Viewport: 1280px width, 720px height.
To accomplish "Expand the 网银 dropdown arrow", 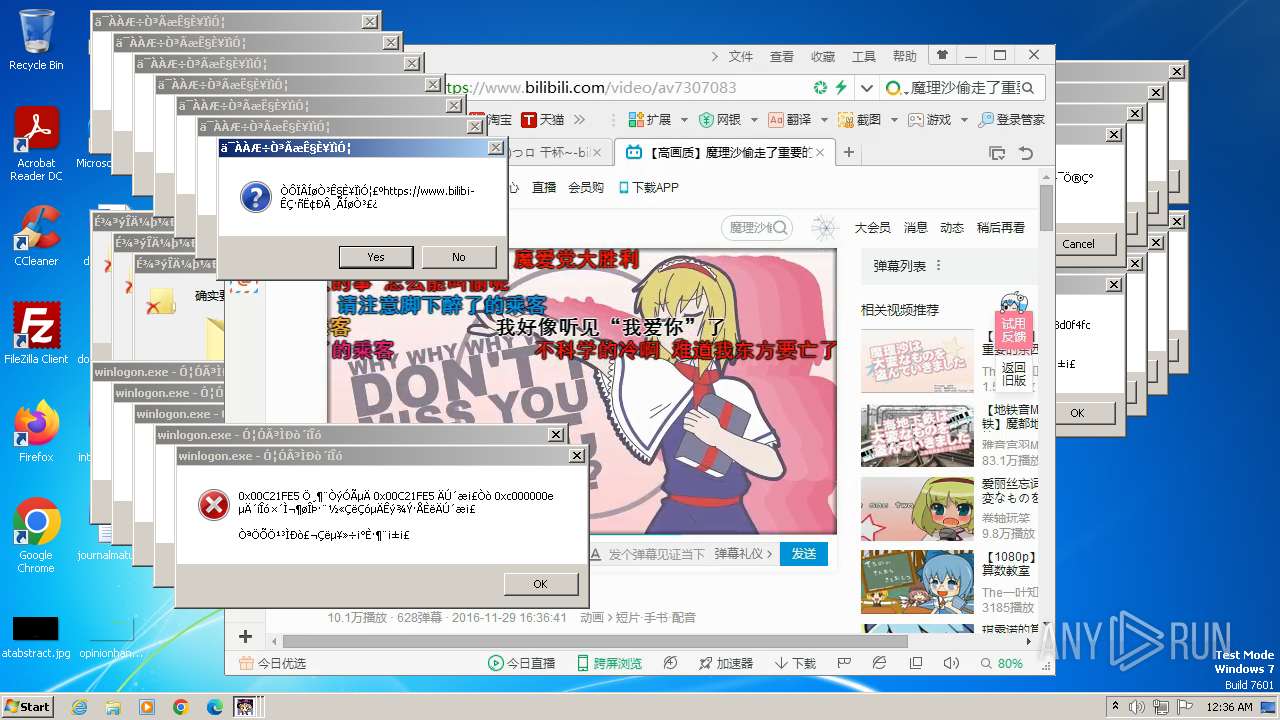I will (754, 120).
